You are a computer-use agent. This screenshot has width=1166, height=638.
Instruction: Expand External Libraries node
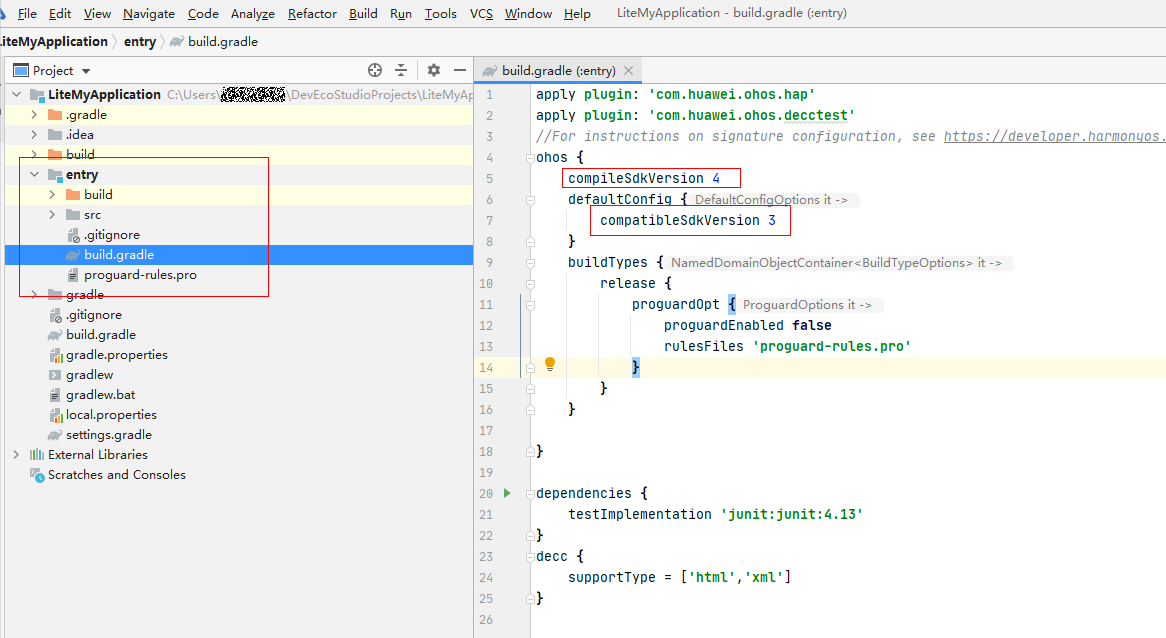pos(16,454)
